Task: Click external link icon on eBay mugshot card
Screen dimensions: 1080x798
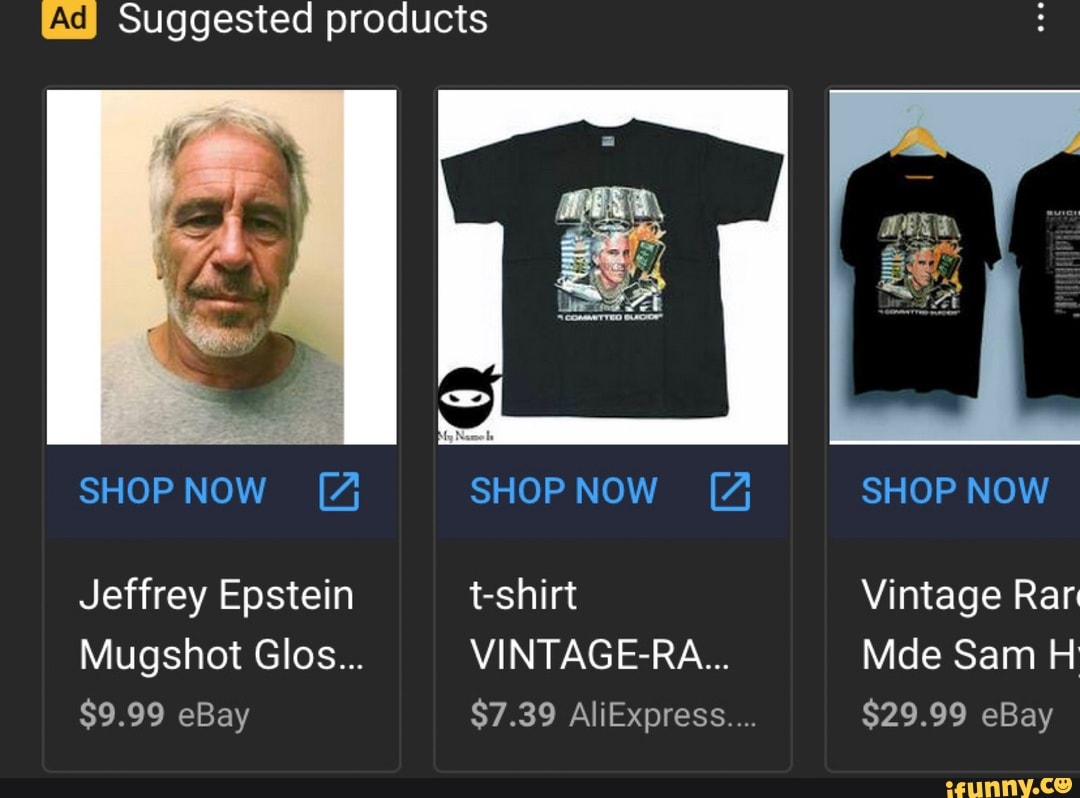Action: tap(339, 491)
